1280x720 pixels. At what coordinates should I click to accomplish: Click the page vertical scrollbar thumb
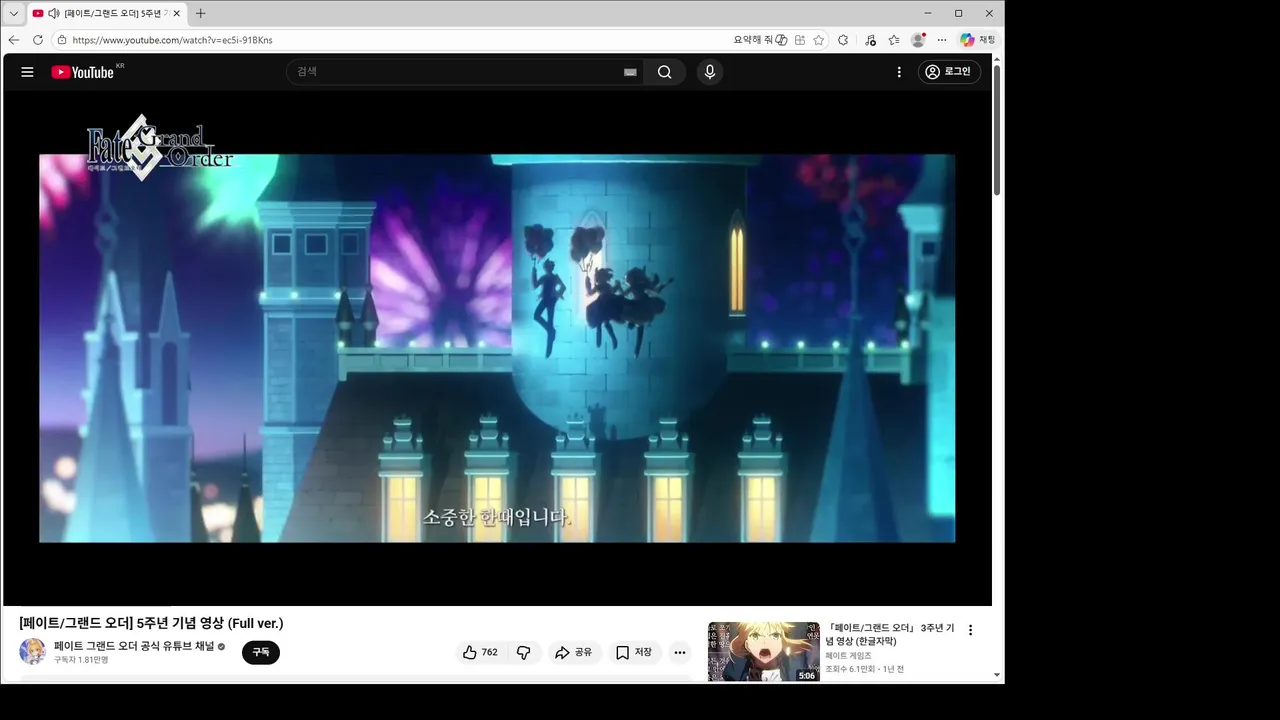[997, 130]
